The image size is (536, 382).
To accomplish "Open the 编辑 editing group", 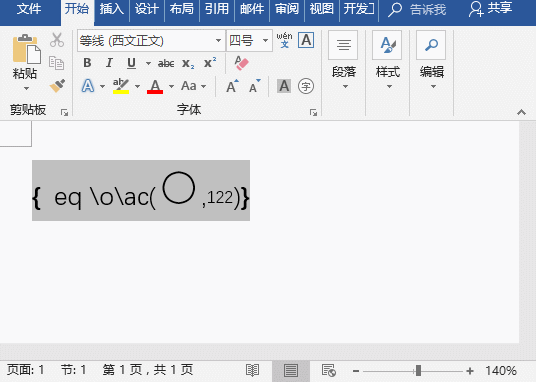I will [431, 61].
